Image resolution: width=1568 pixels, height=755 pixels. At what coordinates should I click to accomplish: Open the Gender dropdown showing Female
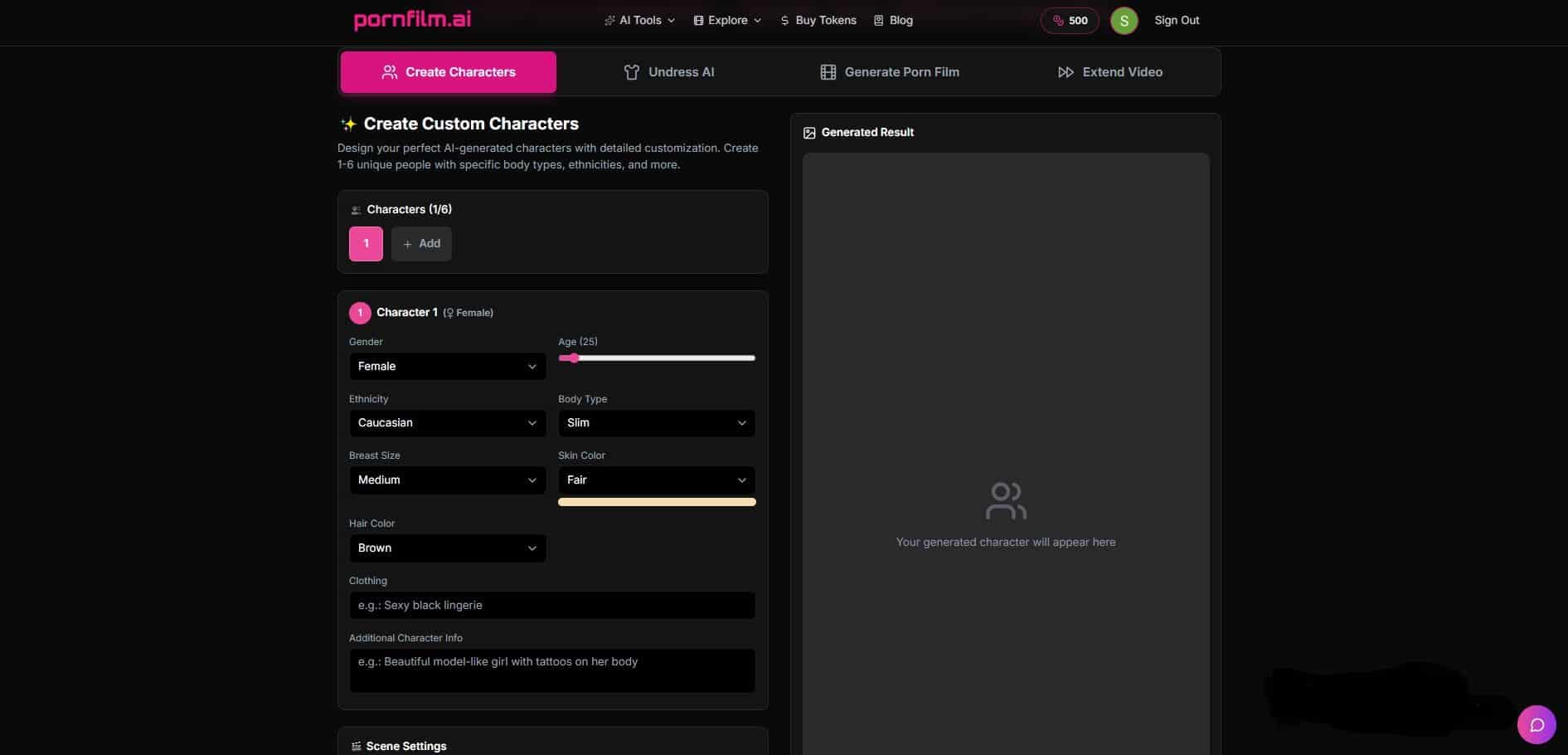pos(448,367)
